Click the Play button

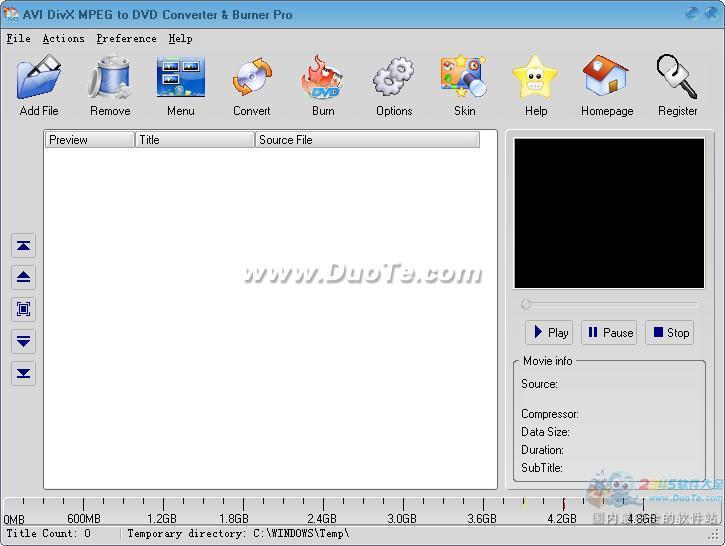click(549, 332)
